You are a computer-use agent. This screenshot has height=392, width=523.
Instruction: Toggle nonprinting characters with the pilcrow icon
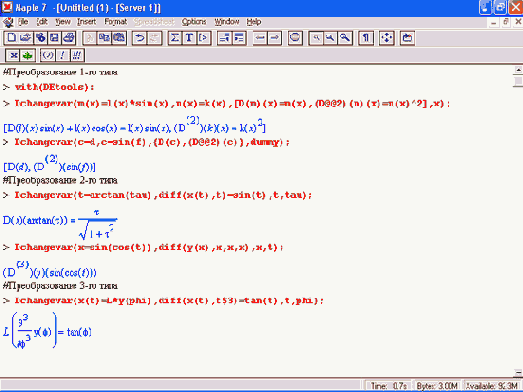(366, 38)
